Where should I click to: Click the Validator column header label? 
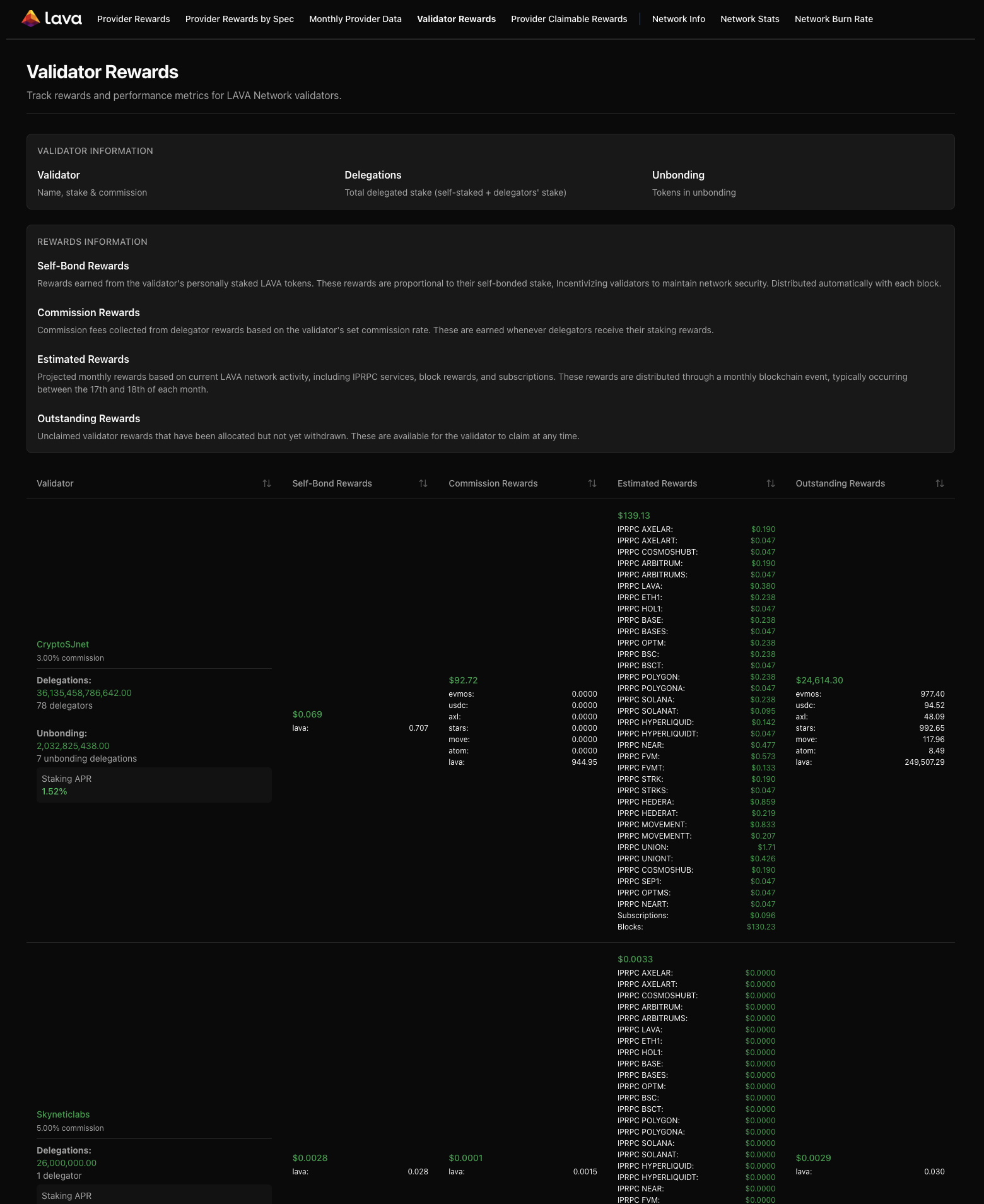tap(55, 483)
